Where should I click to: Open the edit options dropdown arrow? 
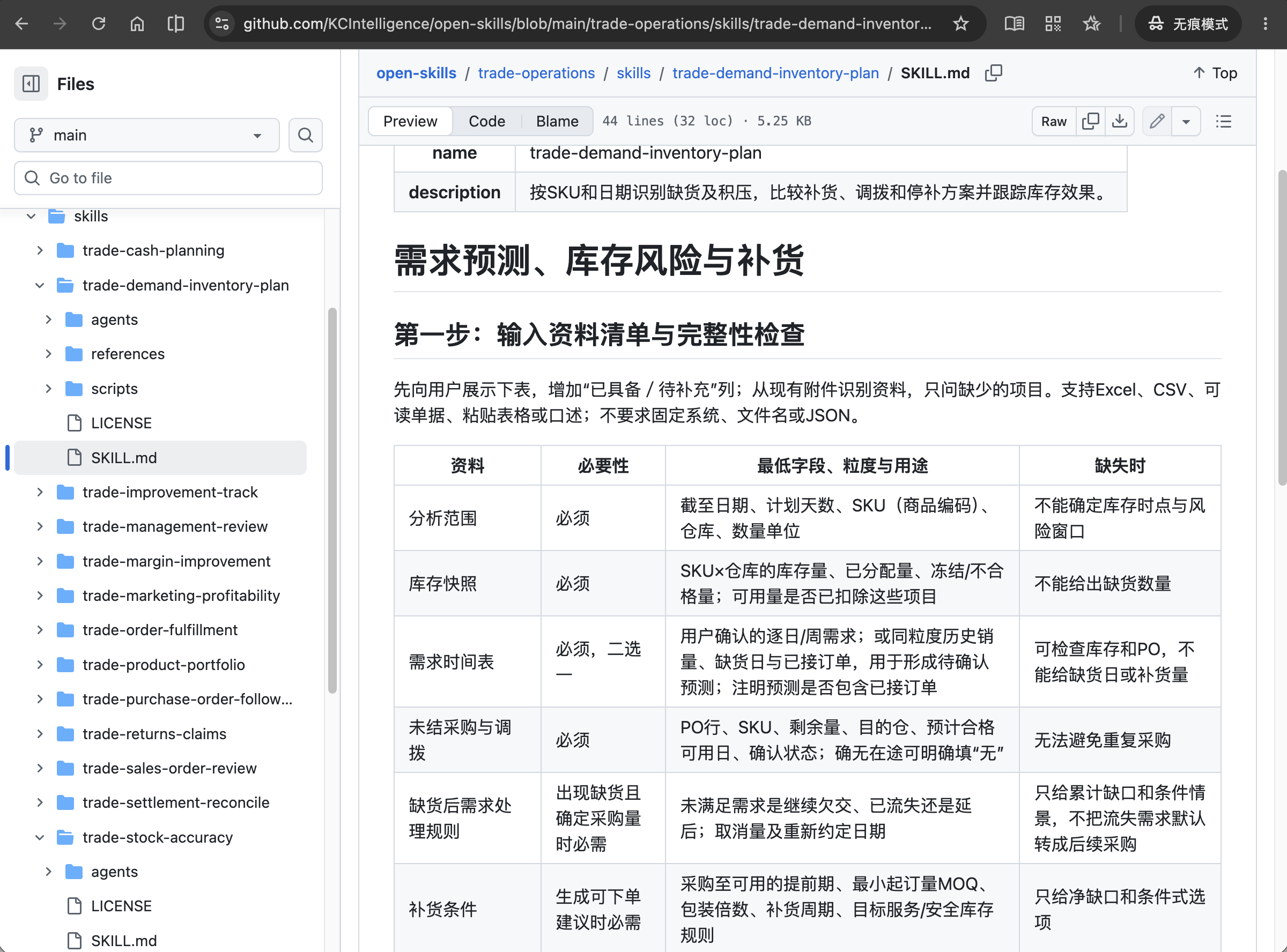coord(1186,121)
